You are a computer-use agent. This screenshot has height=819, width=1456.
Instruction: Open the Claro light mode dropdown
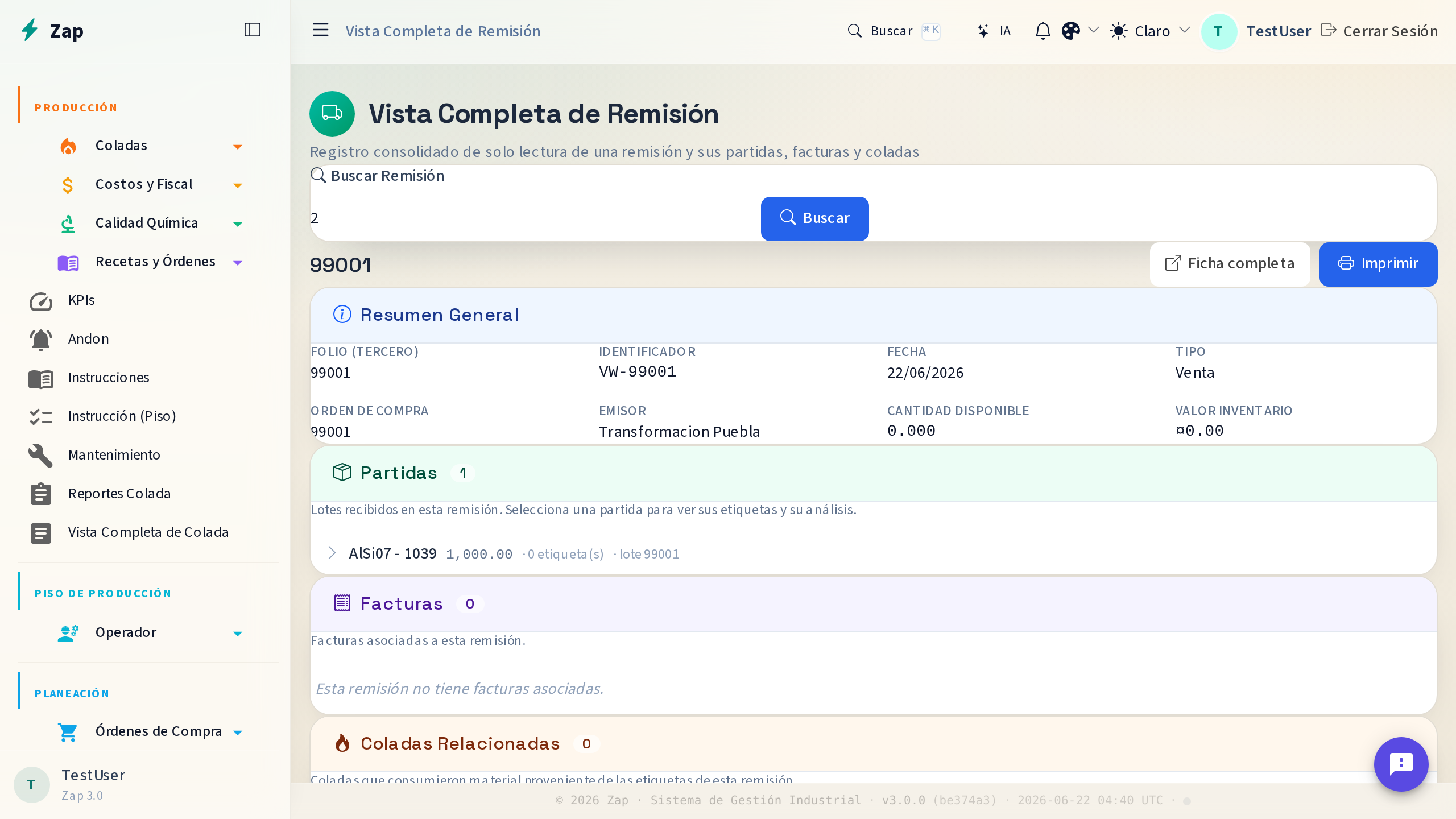click(x=1150, y=31)
